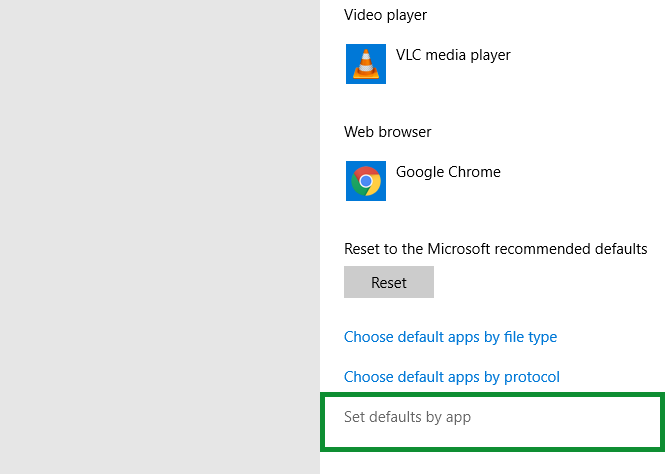This screenshot has height=474, width=666.
Task: Click the word 'protocol' in the link
Action: (531, 377)
